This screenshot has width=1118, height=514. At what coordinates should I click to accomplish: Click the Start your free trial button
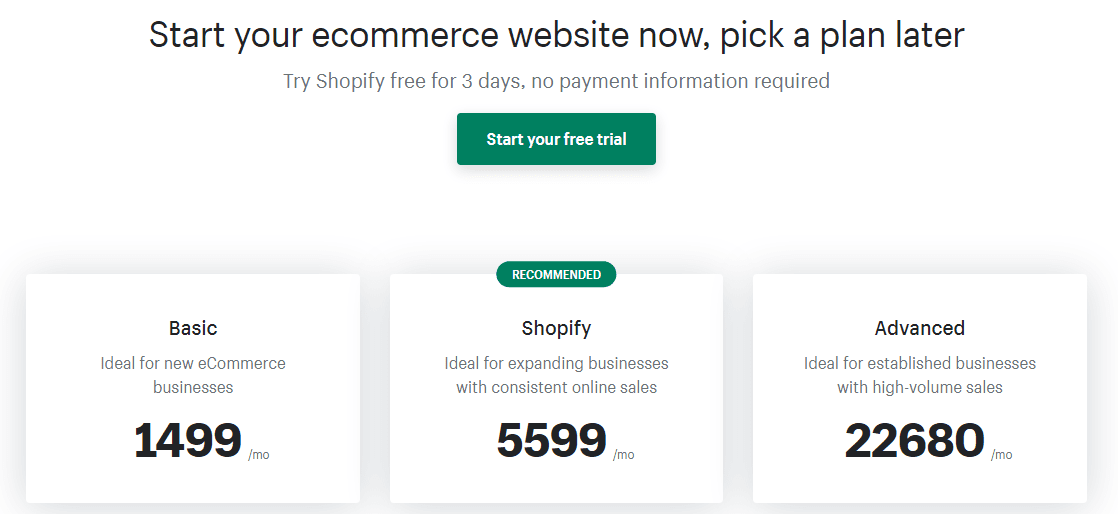(556, 139)
